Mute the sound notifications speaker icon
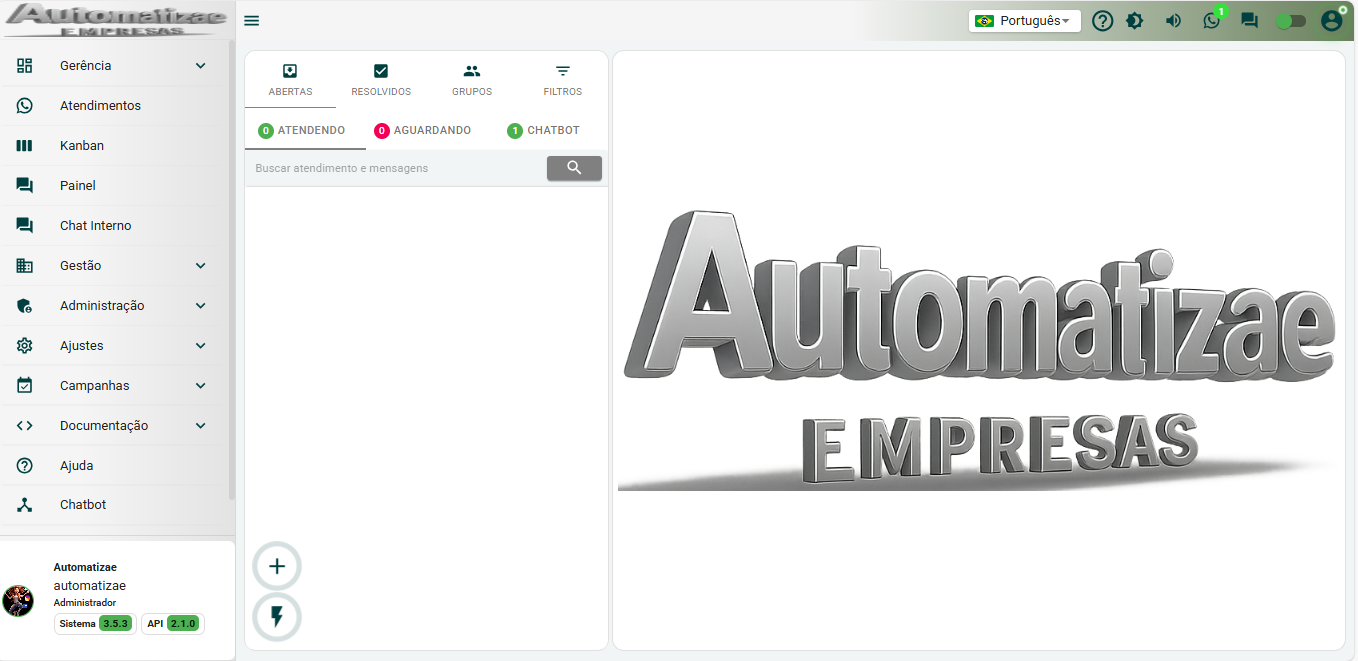 click(1173, 20)
